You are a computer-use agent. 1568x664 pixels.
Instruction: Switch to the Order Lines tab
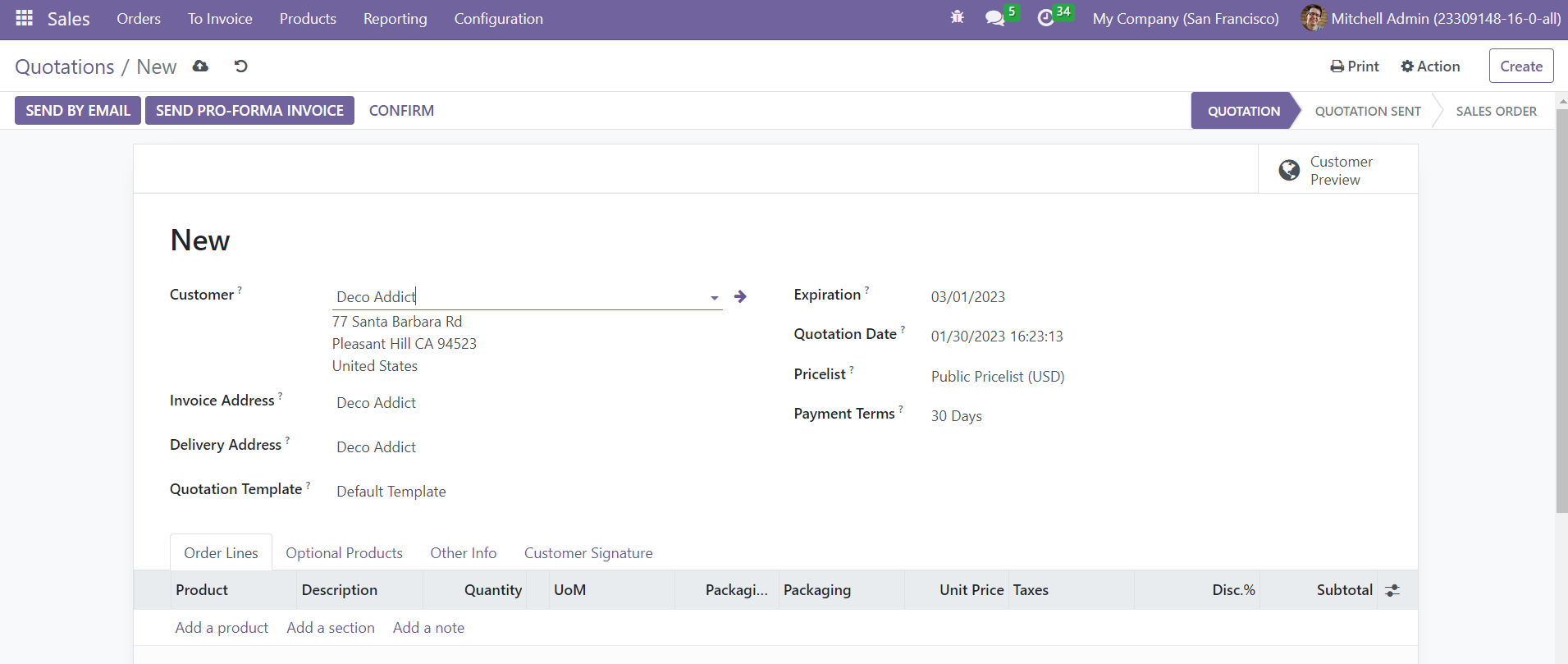(221, 553)
